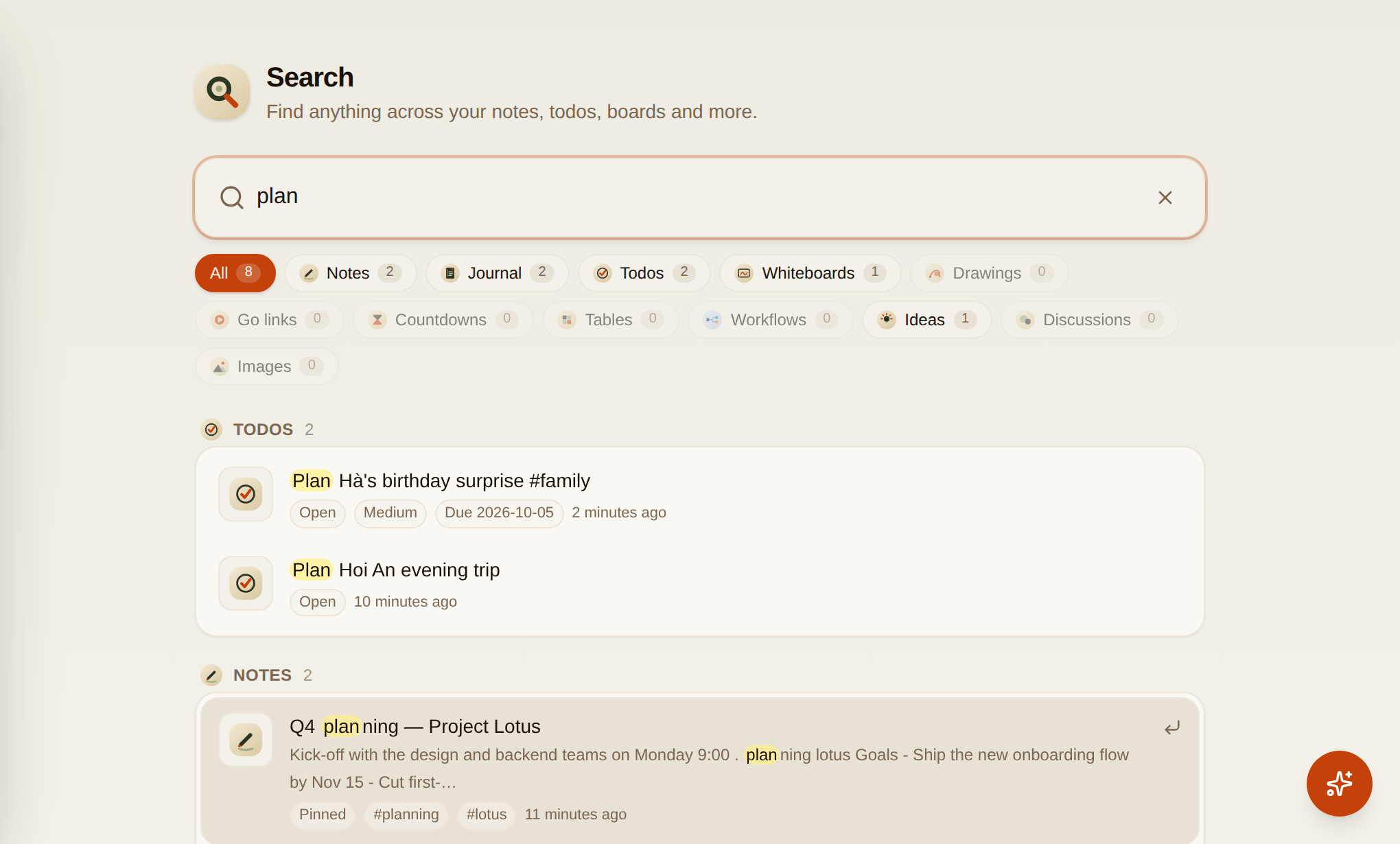The image size is (1400, 844).
Task: Click the Open badge on birthday surprise
Action: click(x=317, y=513)
